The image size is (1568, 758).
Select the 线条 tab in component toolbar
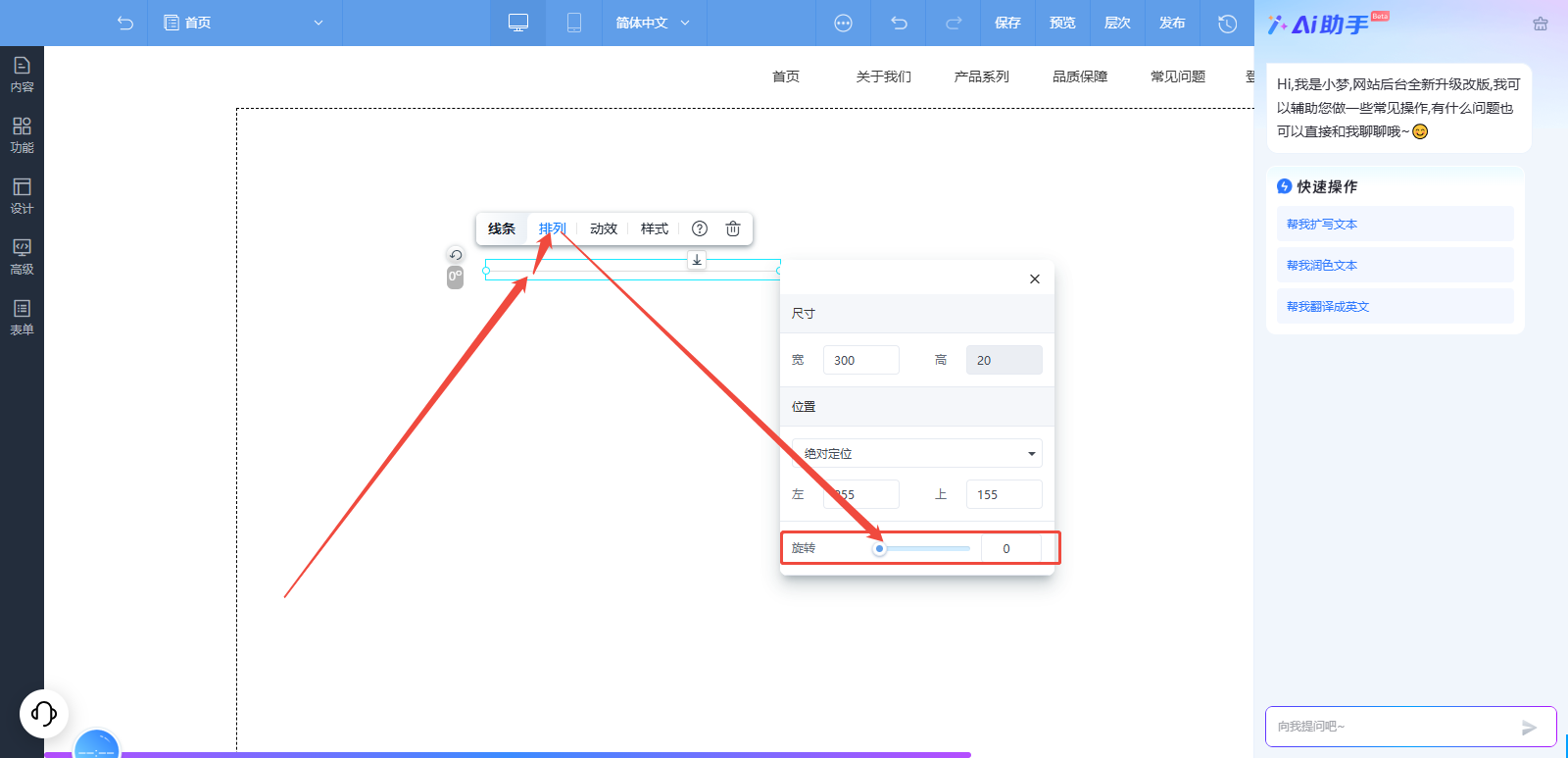[502, 228]
